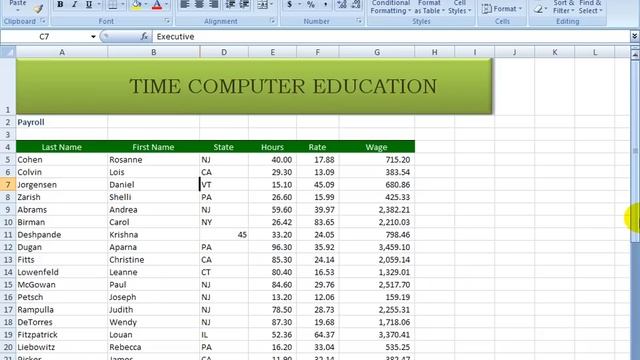Image resolution: width=640 pixels, height=360 pixels.
Task: Center text horizontally
Action: click(199, 4)
